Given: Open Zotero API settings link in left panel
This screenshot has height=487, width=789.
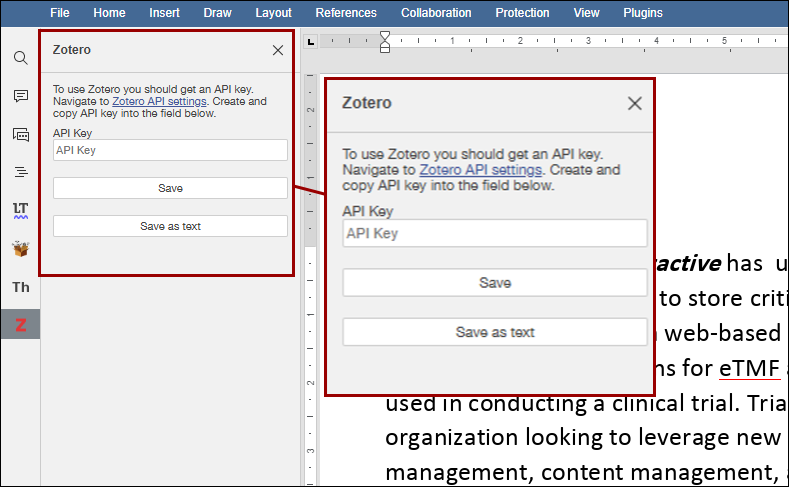Looking at the screenshot, I should coord(159,101).
